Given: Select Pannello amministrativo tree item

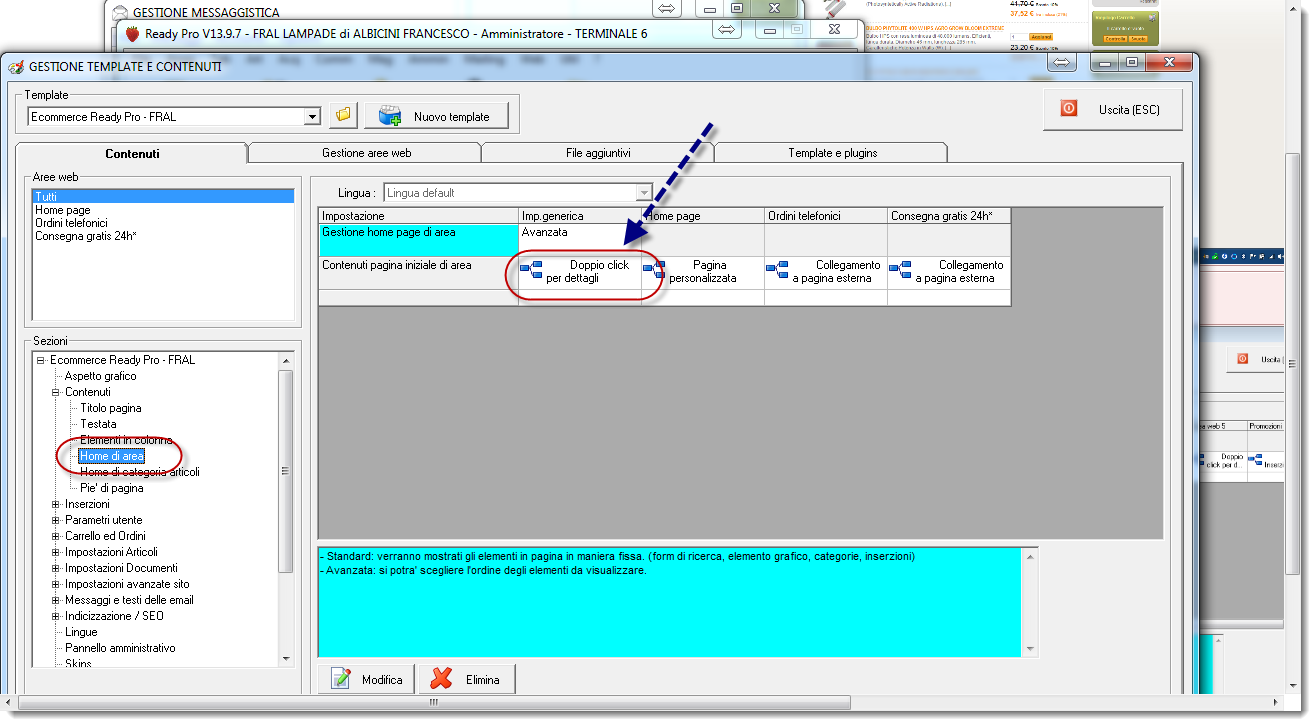Looking at the screenshot, I should click(x=120, y=648).
